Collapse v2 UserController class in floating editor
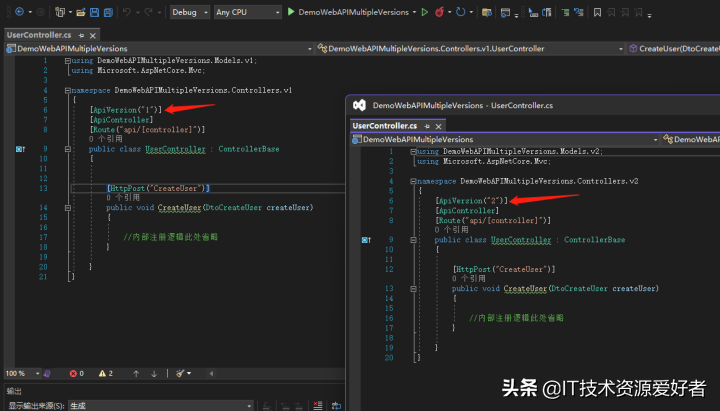This screenshot has width=720, height=411. tap(413, 240)
